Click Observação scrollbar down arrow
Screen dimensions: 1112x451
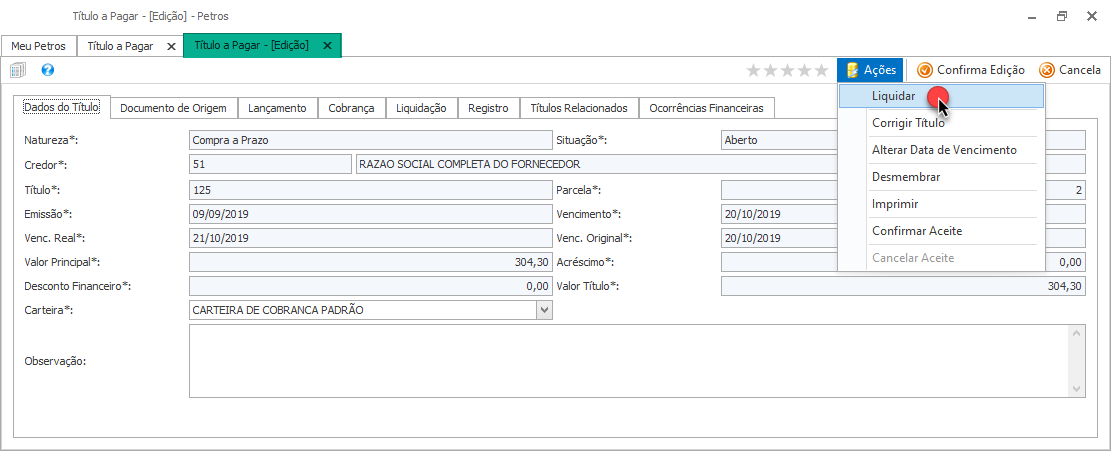click(x=1077, y=390)
